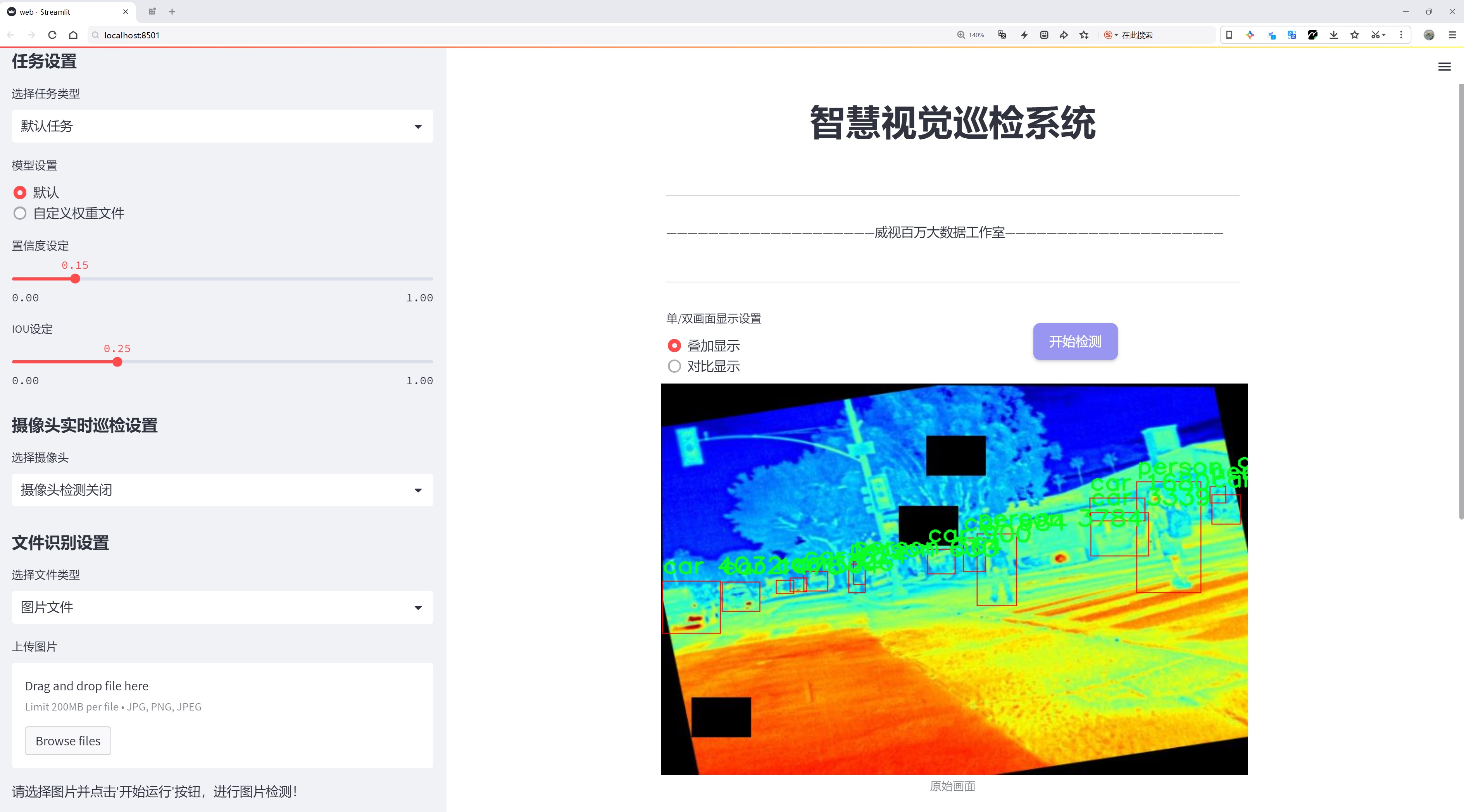Open the Streamlit hamburger menu

tap(1444, 67)
